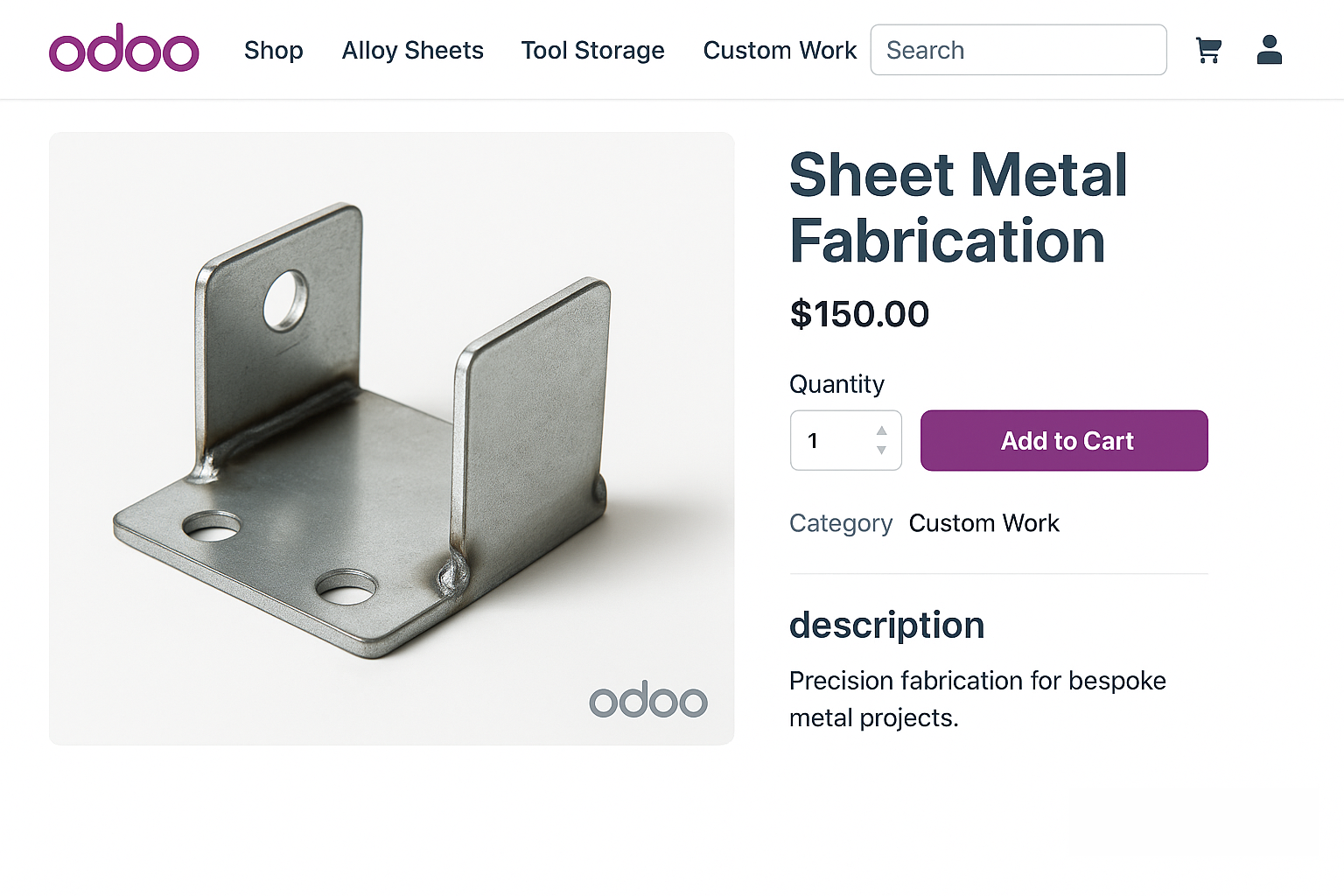Increase quantity using the up arrow
The width and height of the screenshot is (1344, 896).
tap(880, 430)
